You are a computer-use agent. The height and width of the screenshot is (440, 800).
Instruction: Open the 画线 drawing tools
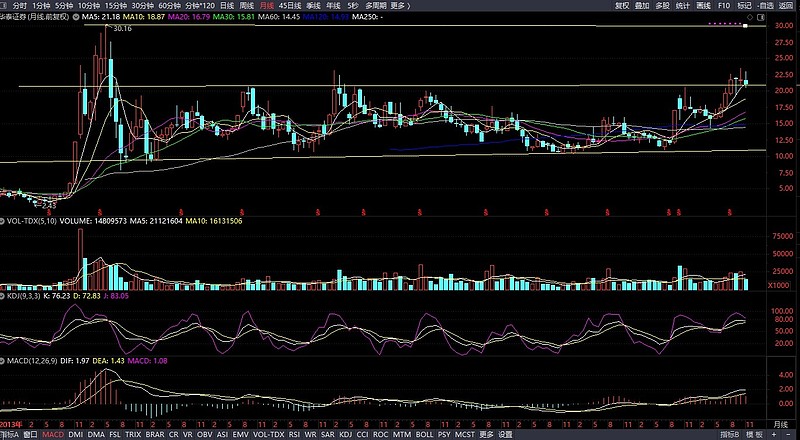703,5
